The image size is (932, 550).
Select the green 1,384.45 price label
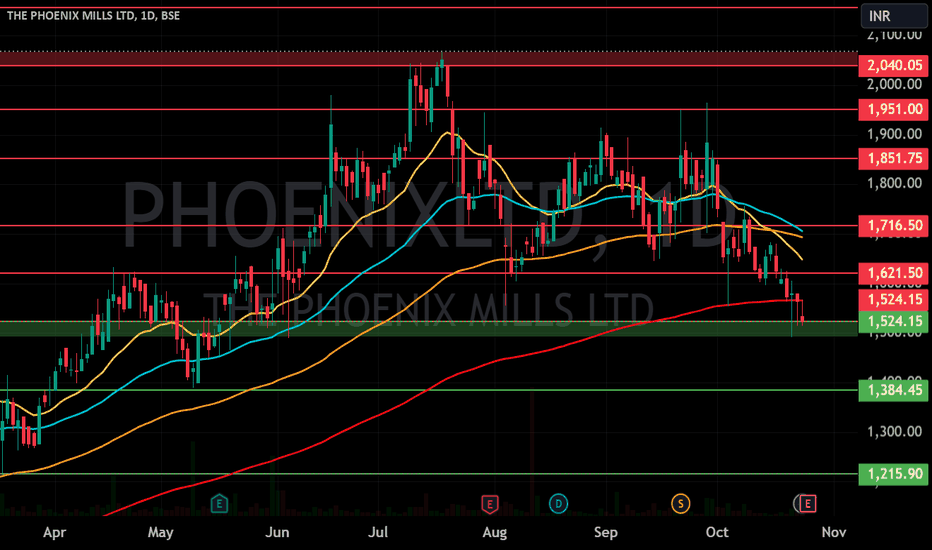[893, 390]
